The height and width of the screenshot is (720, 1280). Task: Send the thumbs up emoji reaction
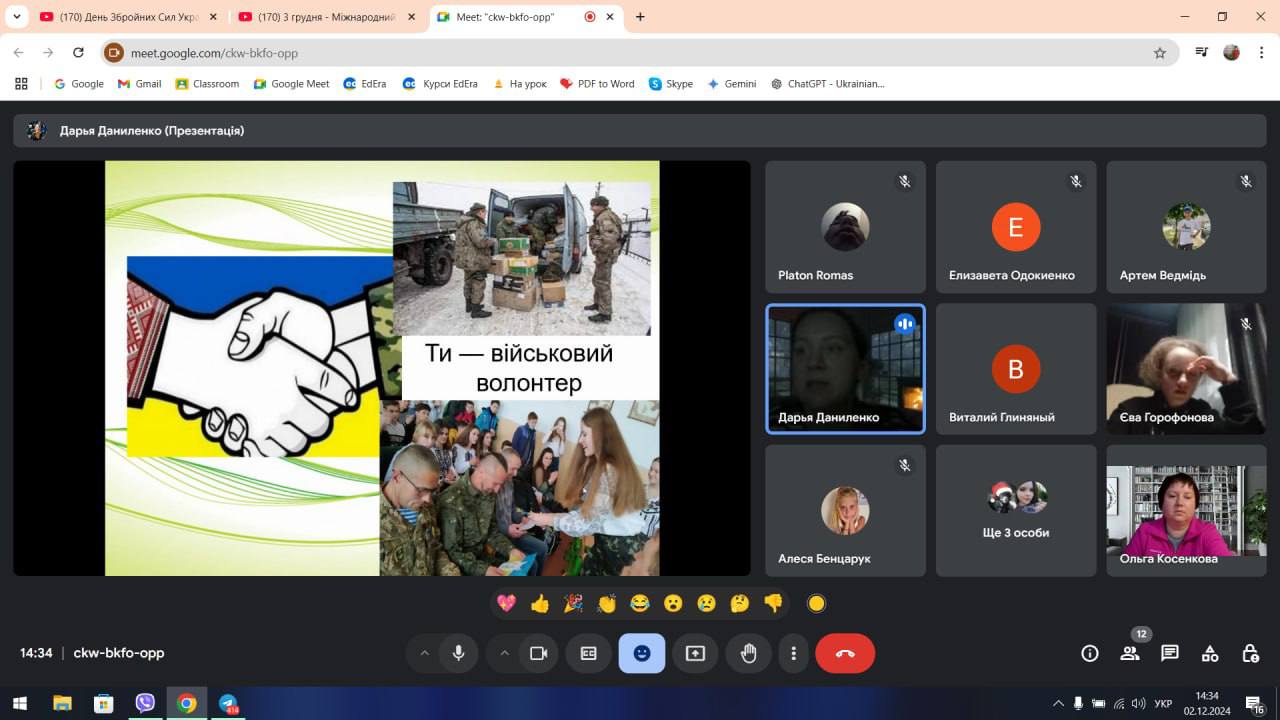pos(540,603)
